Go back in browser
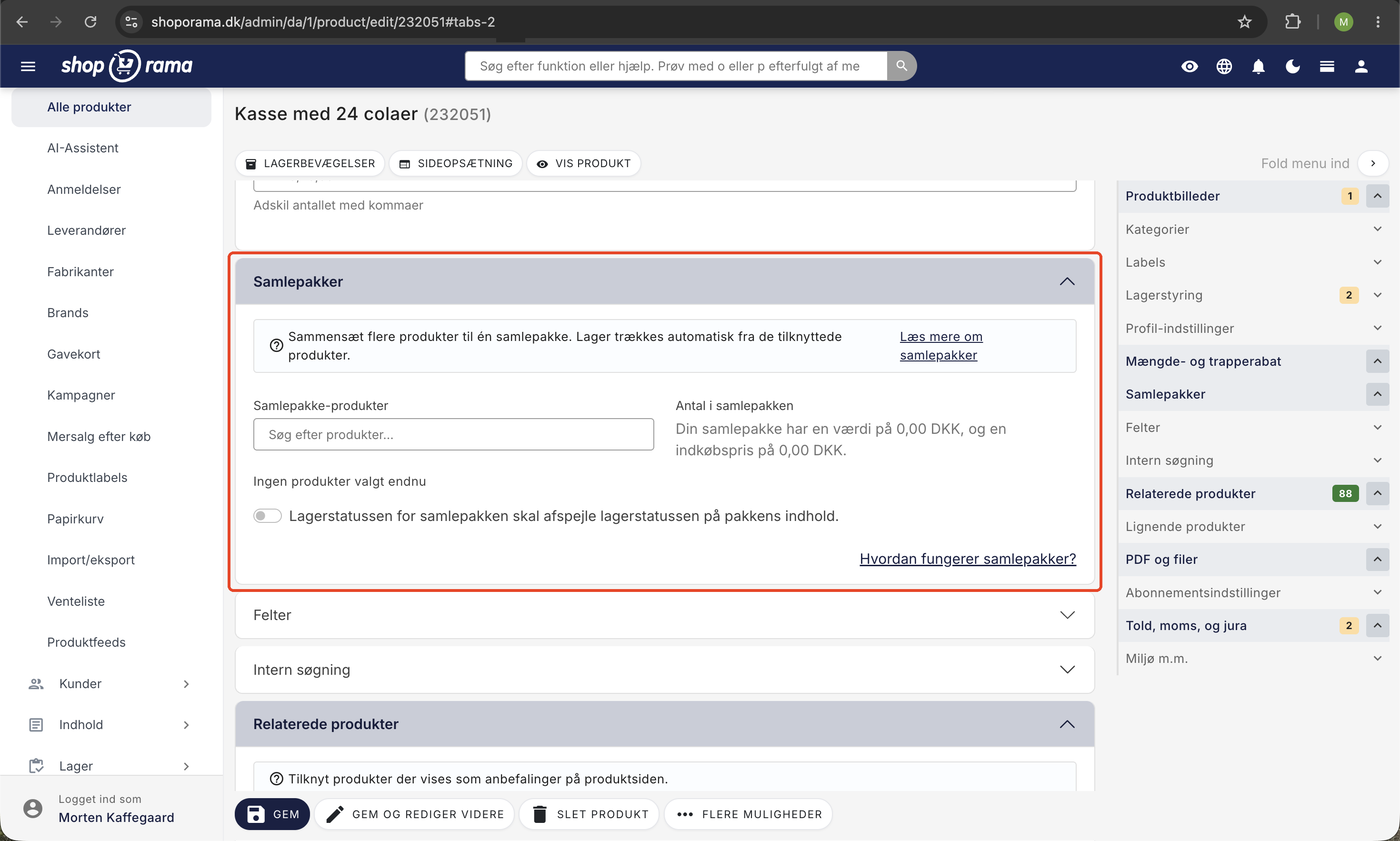The height and width of the screenshot is (841, 1400). point(22,21)
